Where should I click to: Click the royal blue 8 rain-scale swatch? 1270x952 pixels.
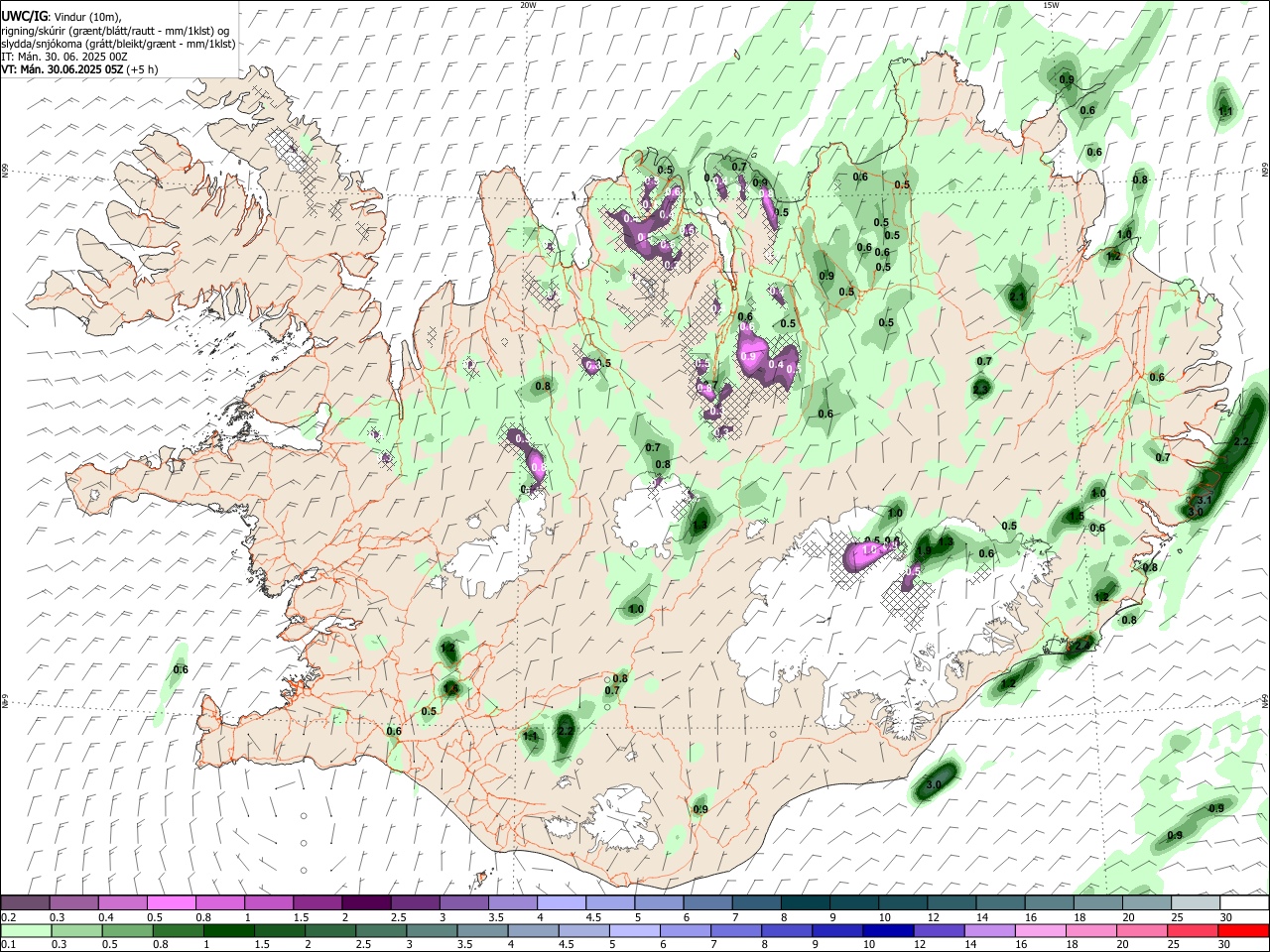[787, 931]
